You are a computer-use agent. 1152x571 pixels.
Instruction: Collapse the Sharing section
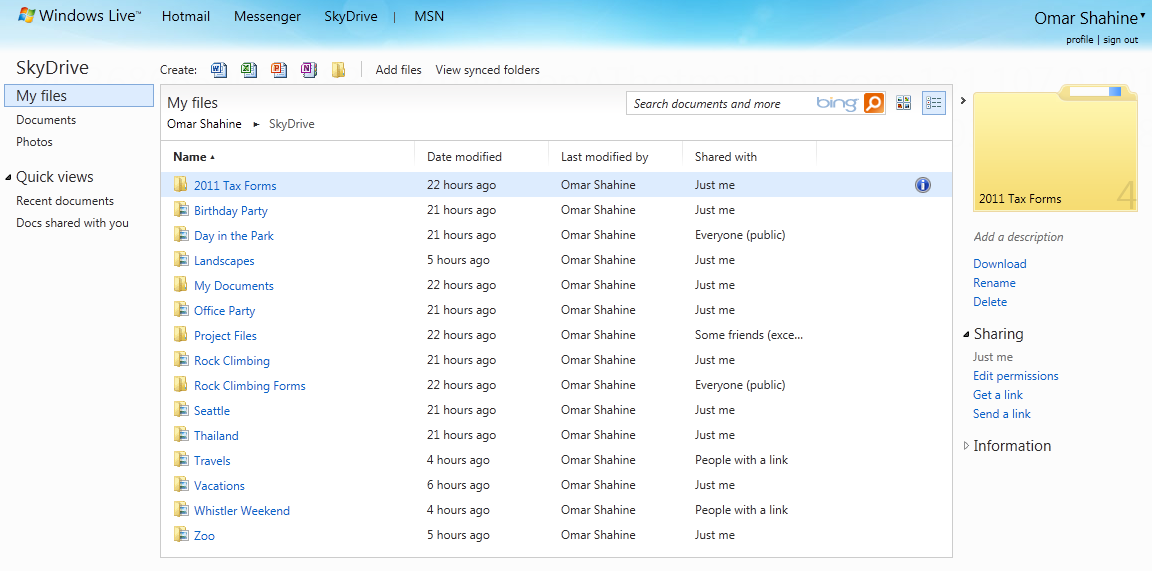966,334
